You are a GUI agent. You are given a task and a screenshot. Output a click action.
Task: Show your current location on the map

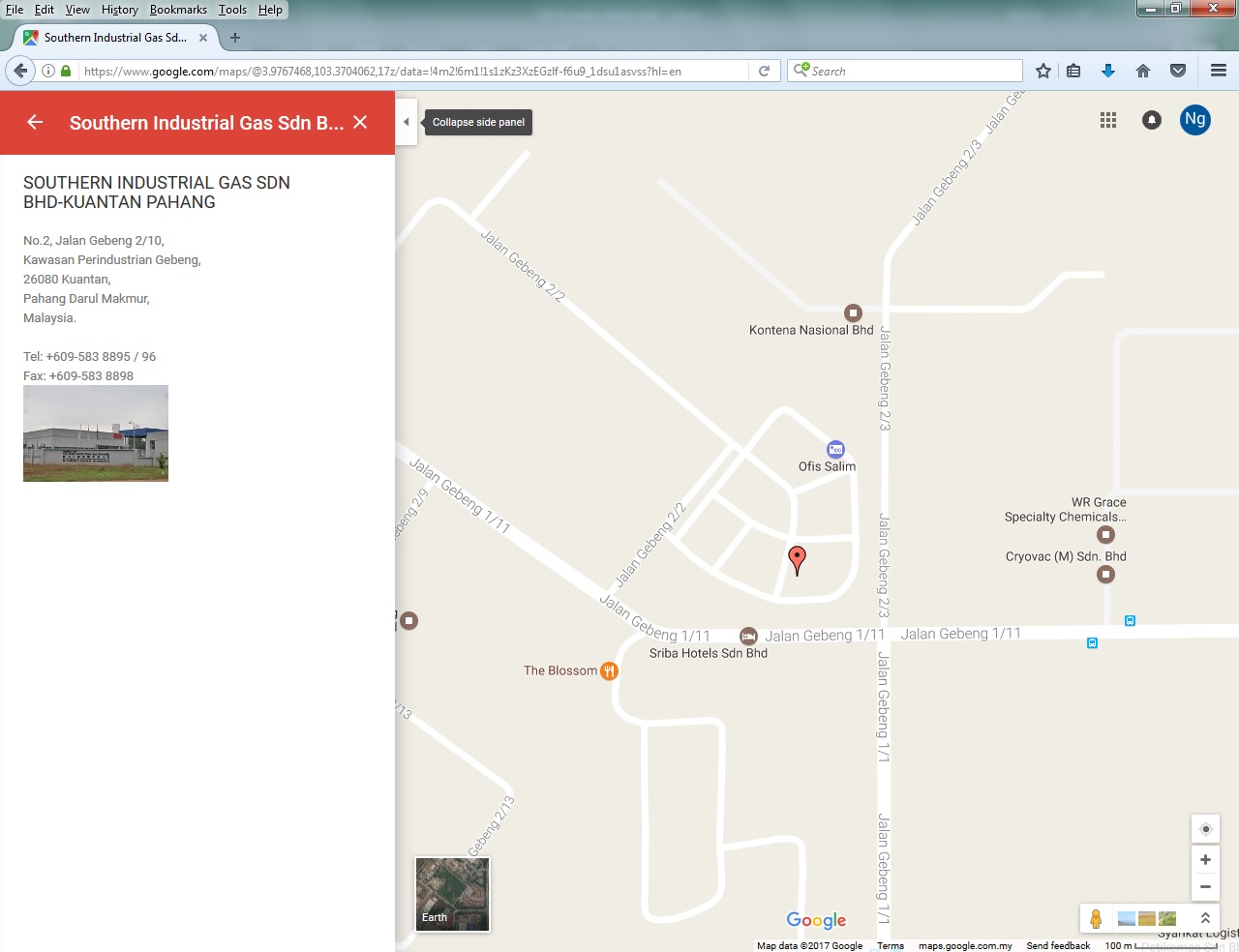pyautogui.click(x=1205, y=829)
